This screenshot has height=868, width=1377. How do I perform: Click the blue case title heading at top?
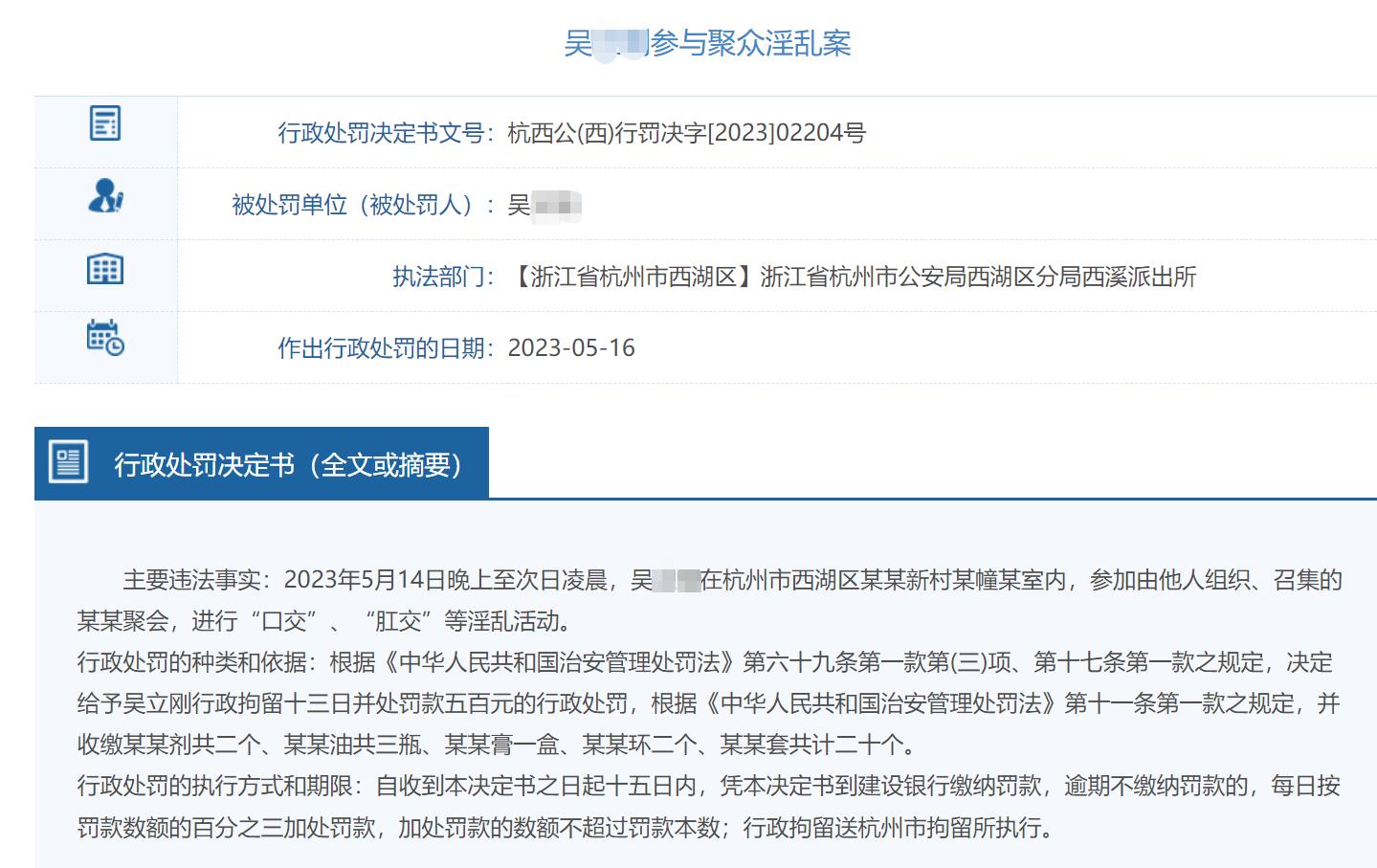pos(707,44)
